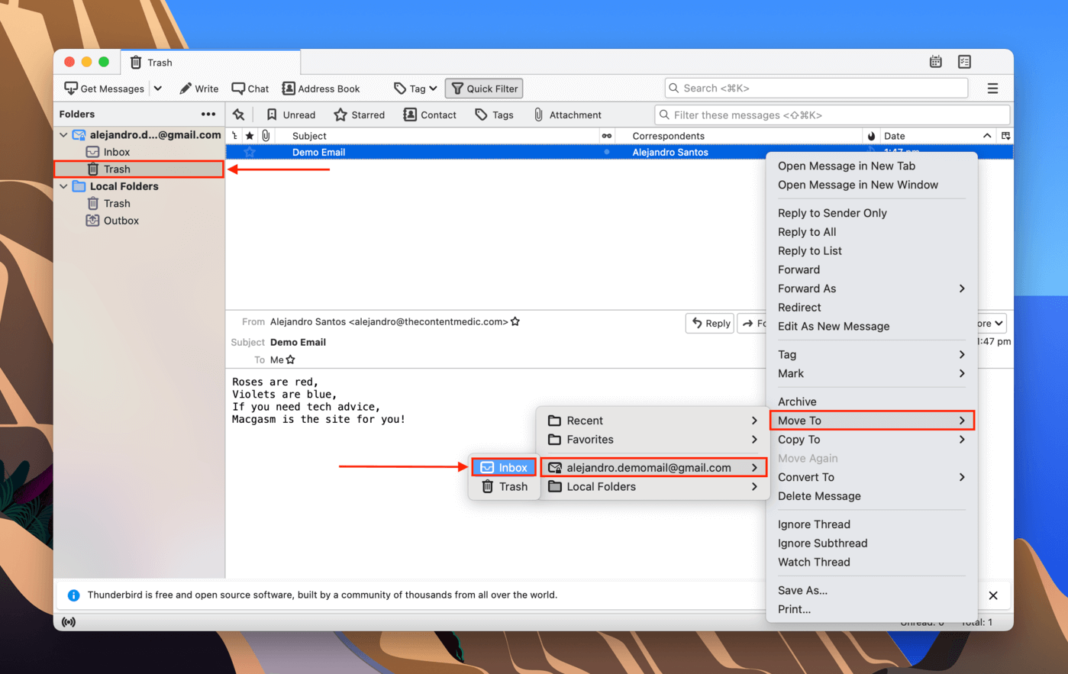Open the Tasks view icon
The image size is (1068, 674).
(963, 61)
